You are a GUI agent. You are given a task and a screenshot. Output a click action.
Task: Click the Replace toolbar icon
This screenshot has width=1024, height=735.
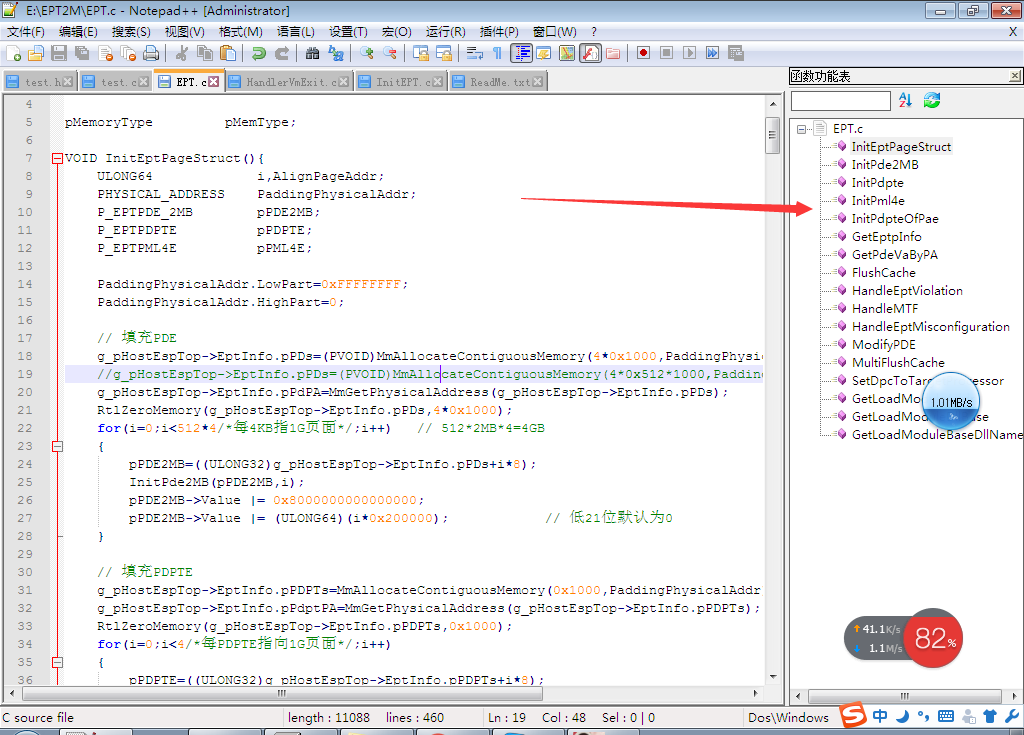(336, 54)
